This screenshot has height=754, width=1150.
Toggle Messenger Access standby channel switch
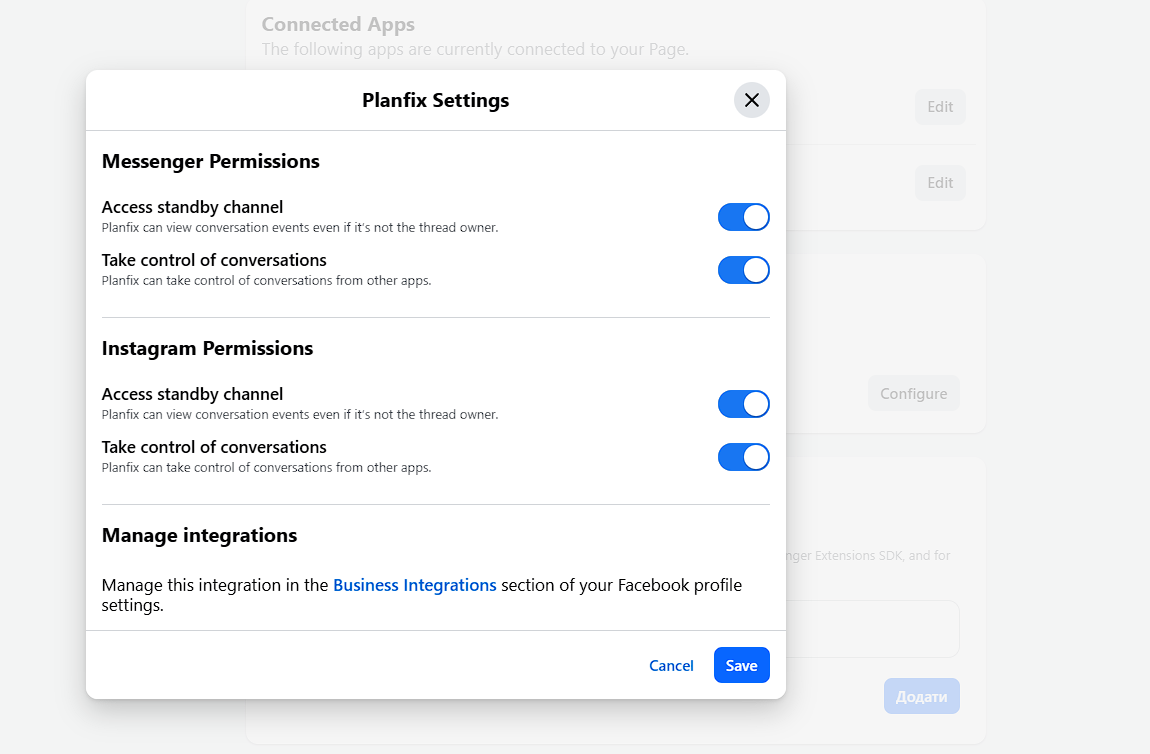pyautogui.click(x=744, y=217)
